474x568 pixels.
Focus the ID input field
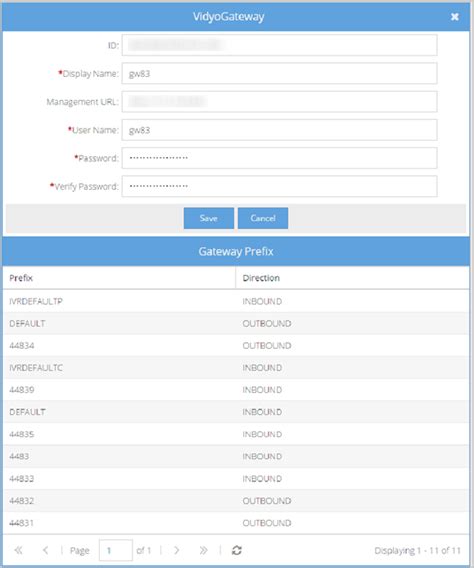click(x=279, y=45)
